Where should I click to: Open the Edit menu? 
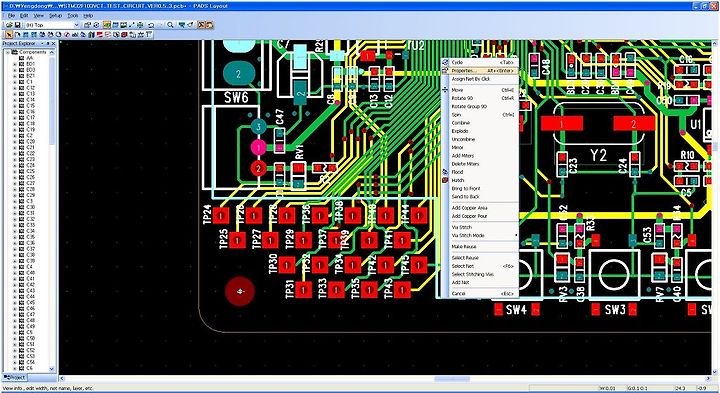pos(24,16)
